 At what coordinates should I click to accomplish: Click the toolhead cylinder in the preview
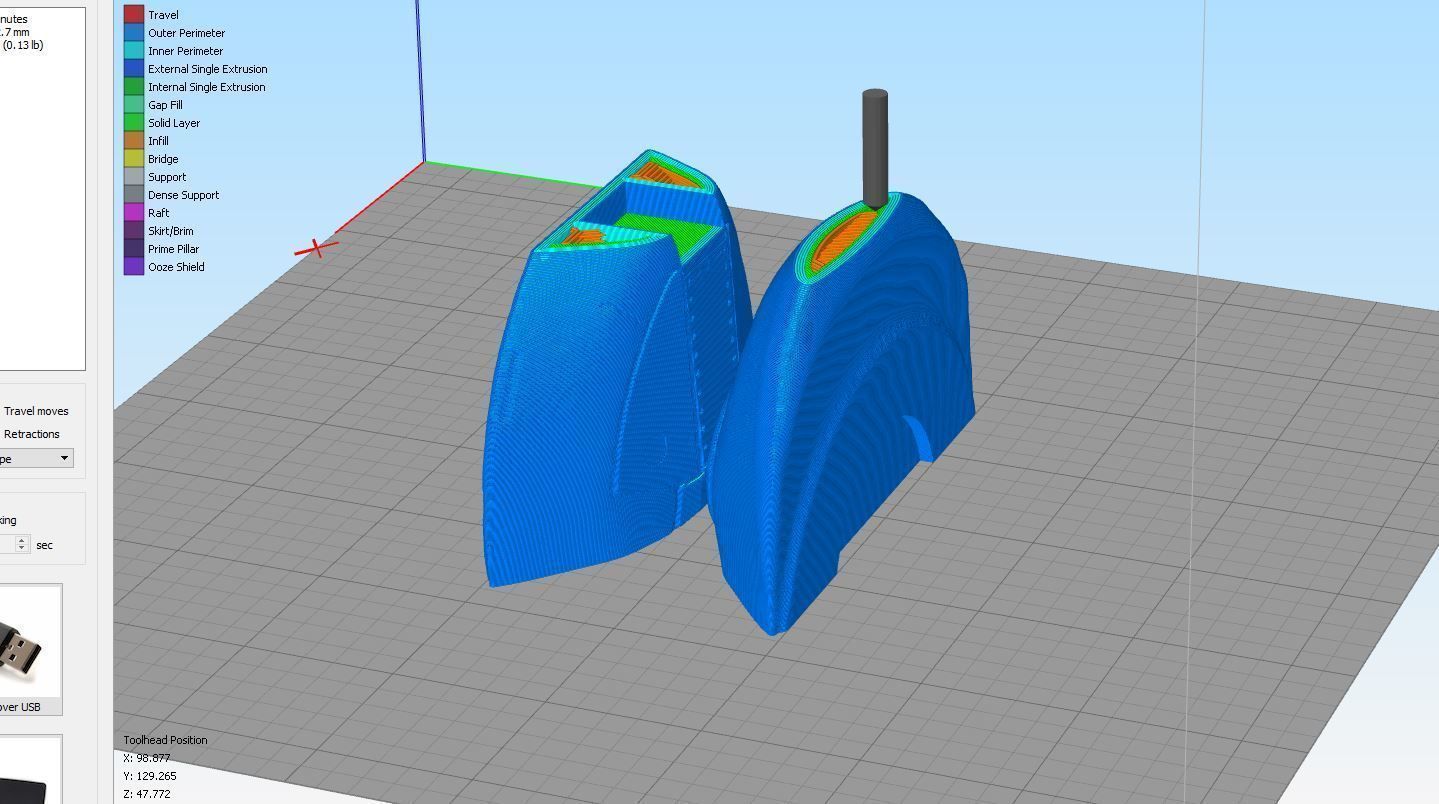pos(875,148)
